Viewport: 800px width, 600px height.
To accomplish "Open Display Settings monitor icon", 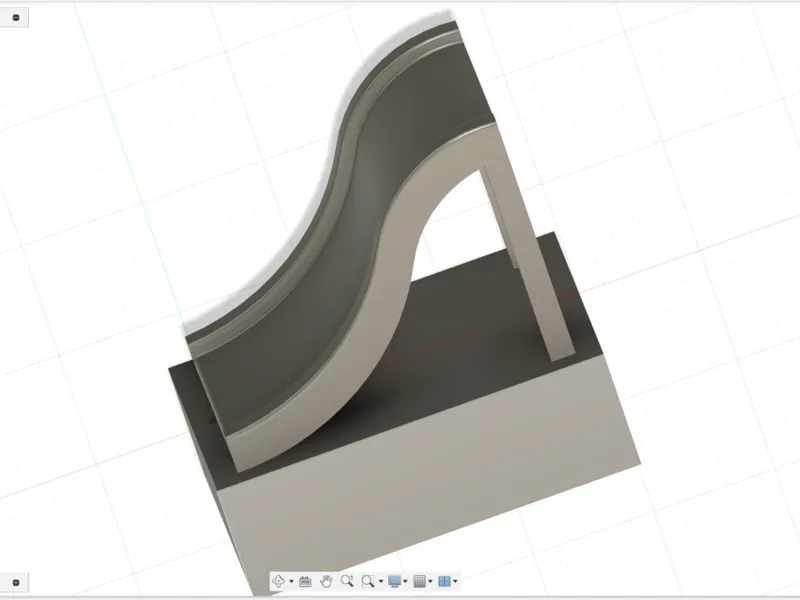I will pyautogui.click(x=394, y=581).
